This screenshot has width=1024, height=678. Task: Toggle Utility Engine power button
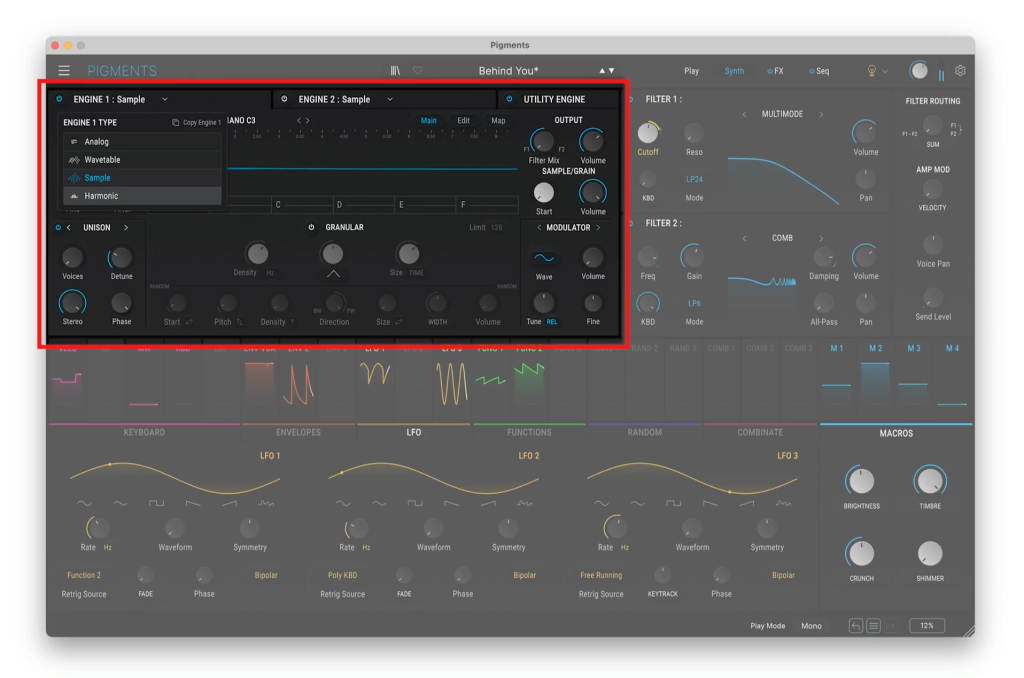(509, 99)
